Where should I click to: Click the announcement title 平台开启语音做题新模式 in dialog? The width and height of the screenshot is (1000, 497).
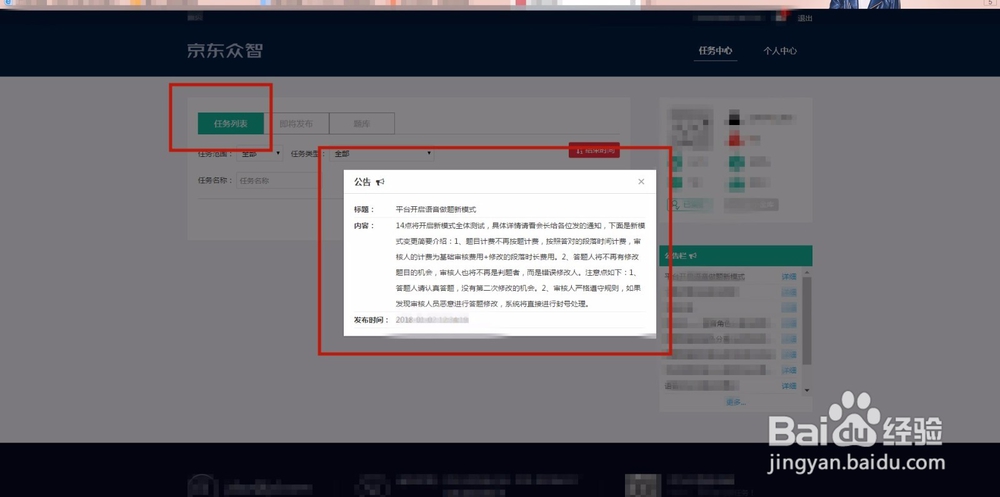pyautogui.click(x=436, y=209)
